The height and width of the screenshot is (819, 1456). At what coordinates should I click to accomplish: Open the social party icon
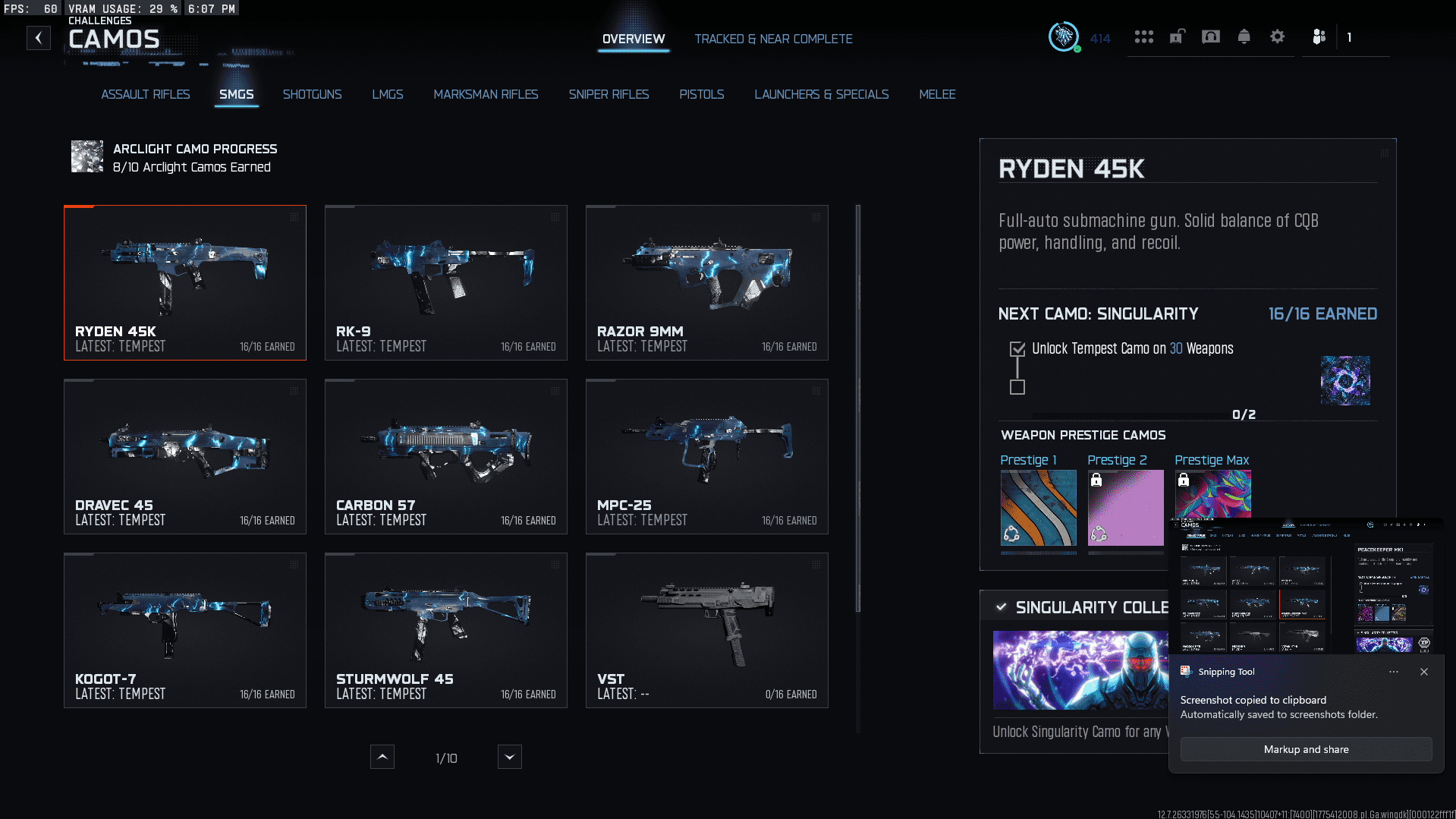click(1319, 36)
